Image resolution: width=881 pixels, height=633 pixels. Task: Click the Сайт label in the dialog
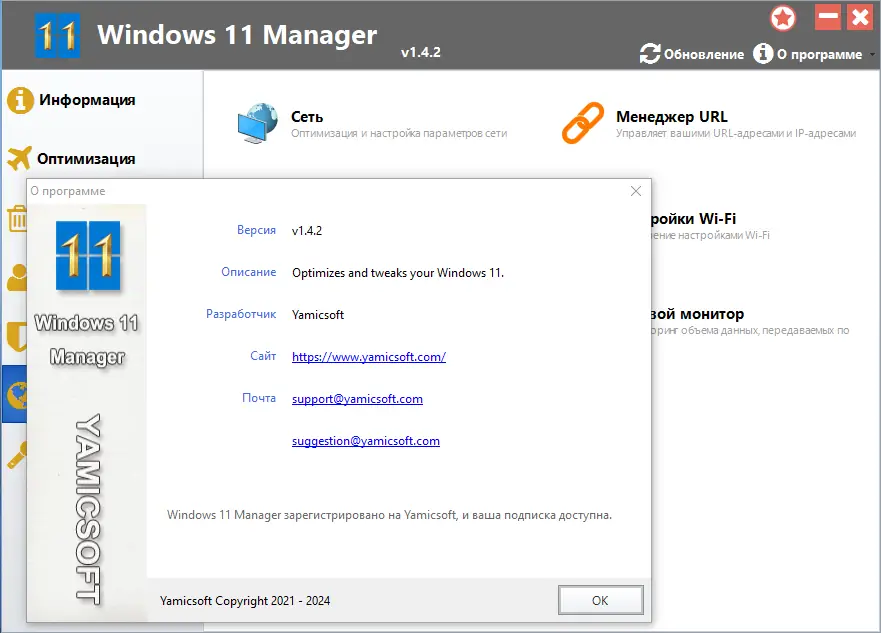click(x=263, y=356)
